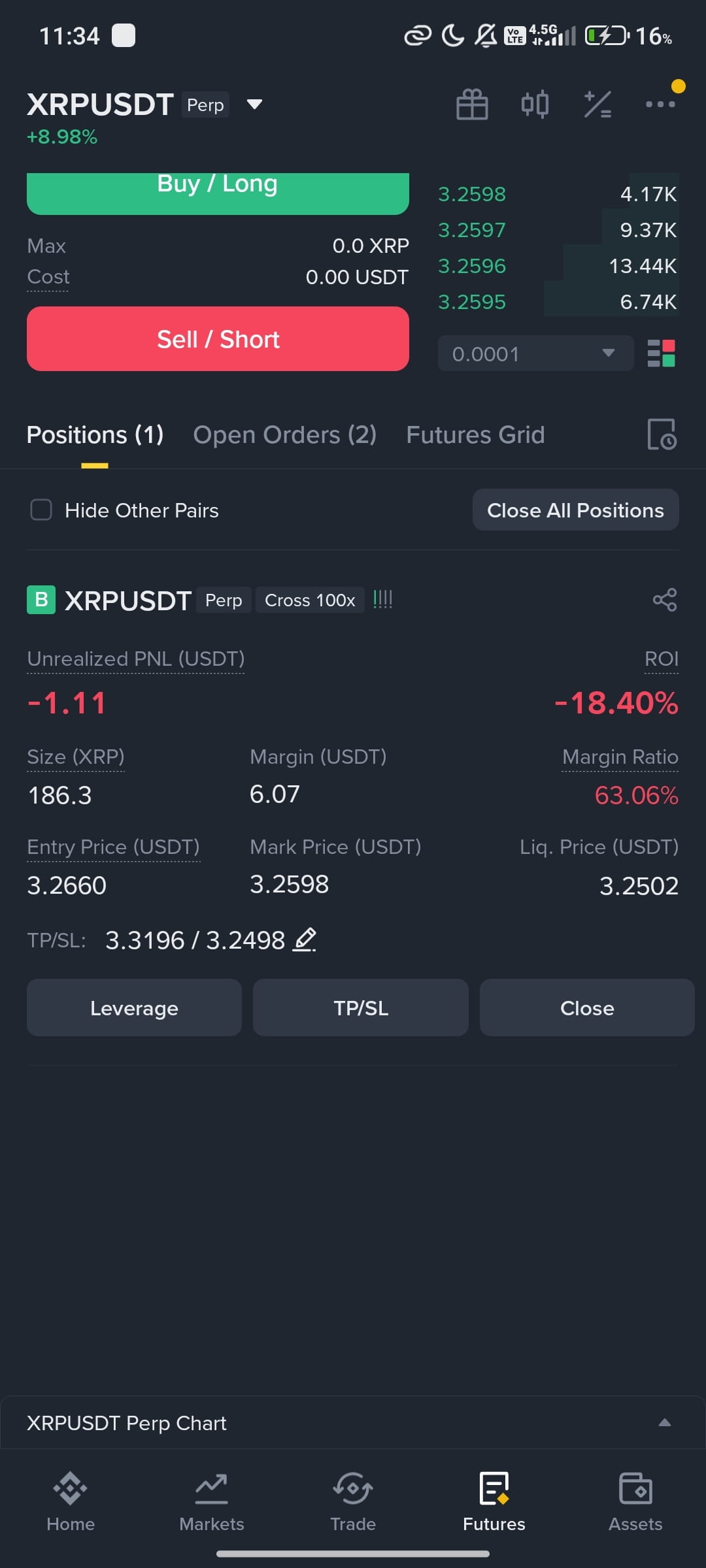Switch to the Futures Grid tab

tap(475, 434)
